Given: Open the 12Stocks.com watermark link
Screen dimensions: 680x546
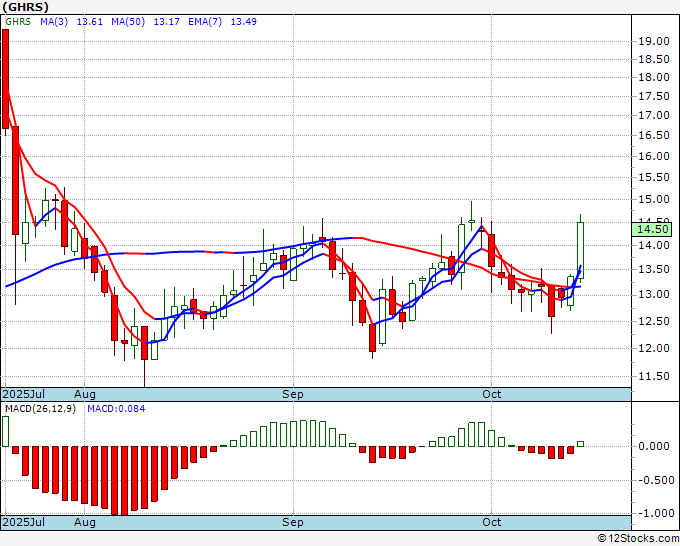Looking at the screenshot, I should [x=638, y=538].
